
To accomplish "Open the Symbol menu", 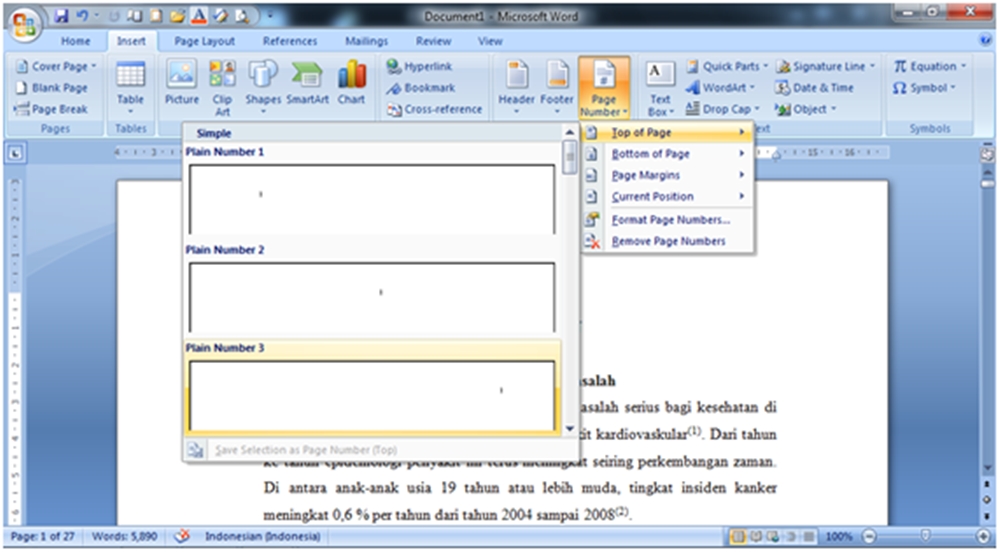I will pos(924,88).
